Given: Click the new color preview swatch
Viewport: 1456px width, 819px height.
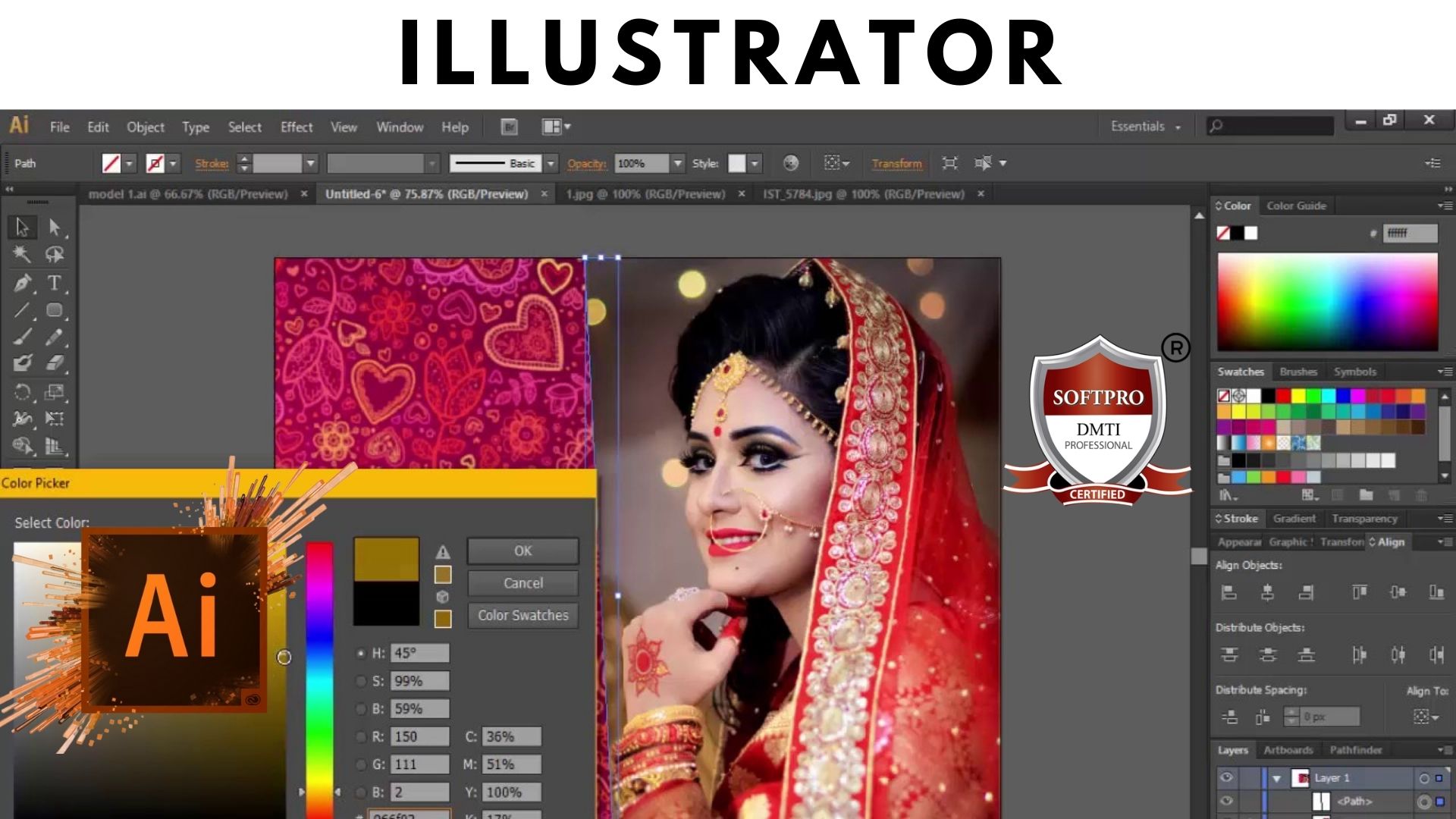Looking at the screenshot, I should (x=386, y=560).
